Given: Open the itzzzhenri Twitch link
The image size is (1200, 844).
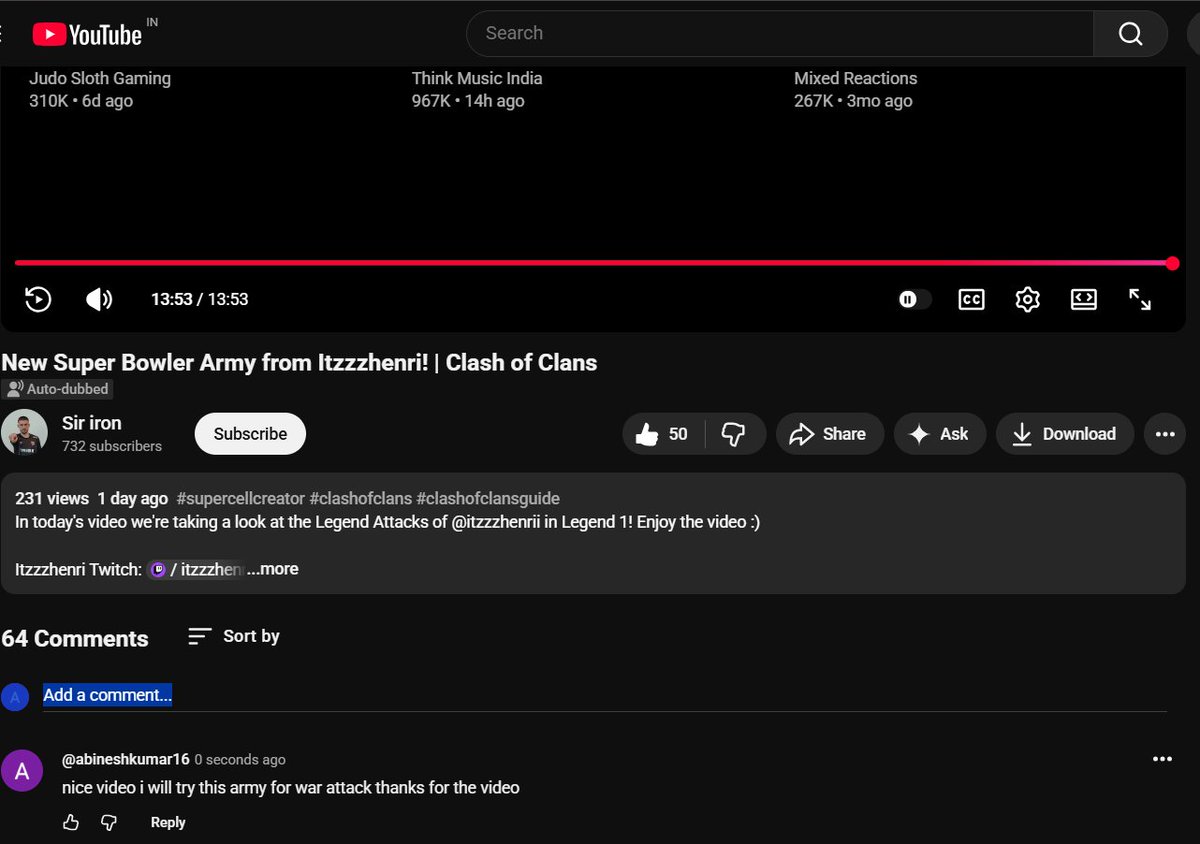Looking at the screenshot, I should (195, 569).
